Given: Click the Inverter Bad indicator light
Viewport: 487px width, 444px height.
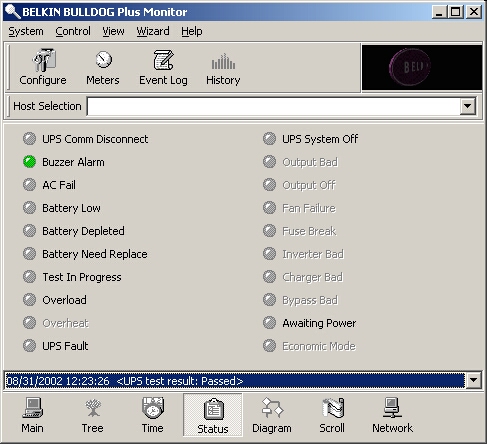Looking at the screenshot, I should click(269, 254).
